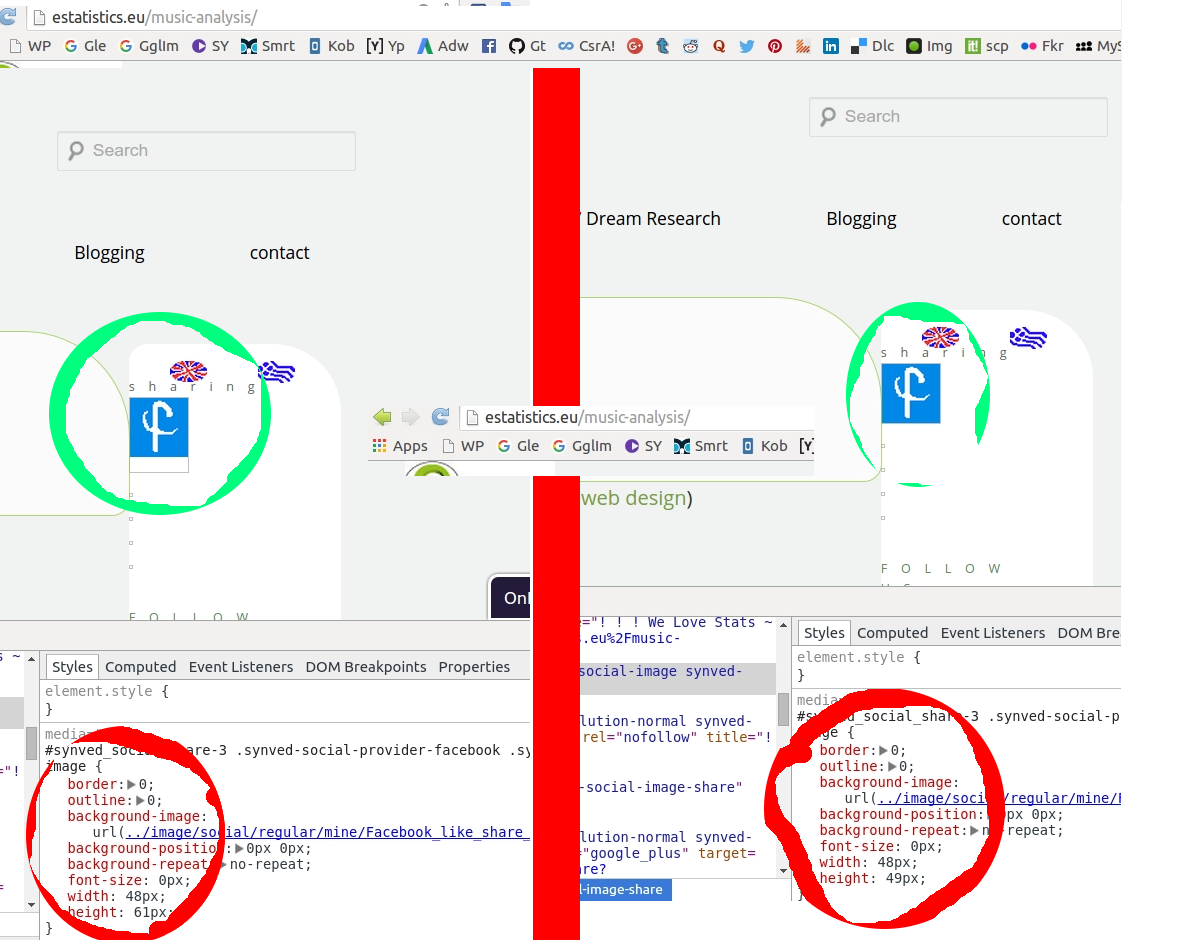Viewport: 1182px width, 940px height.
Task: Select the '-image-share' breadcrumb element
Action: [x=620, y=890]
